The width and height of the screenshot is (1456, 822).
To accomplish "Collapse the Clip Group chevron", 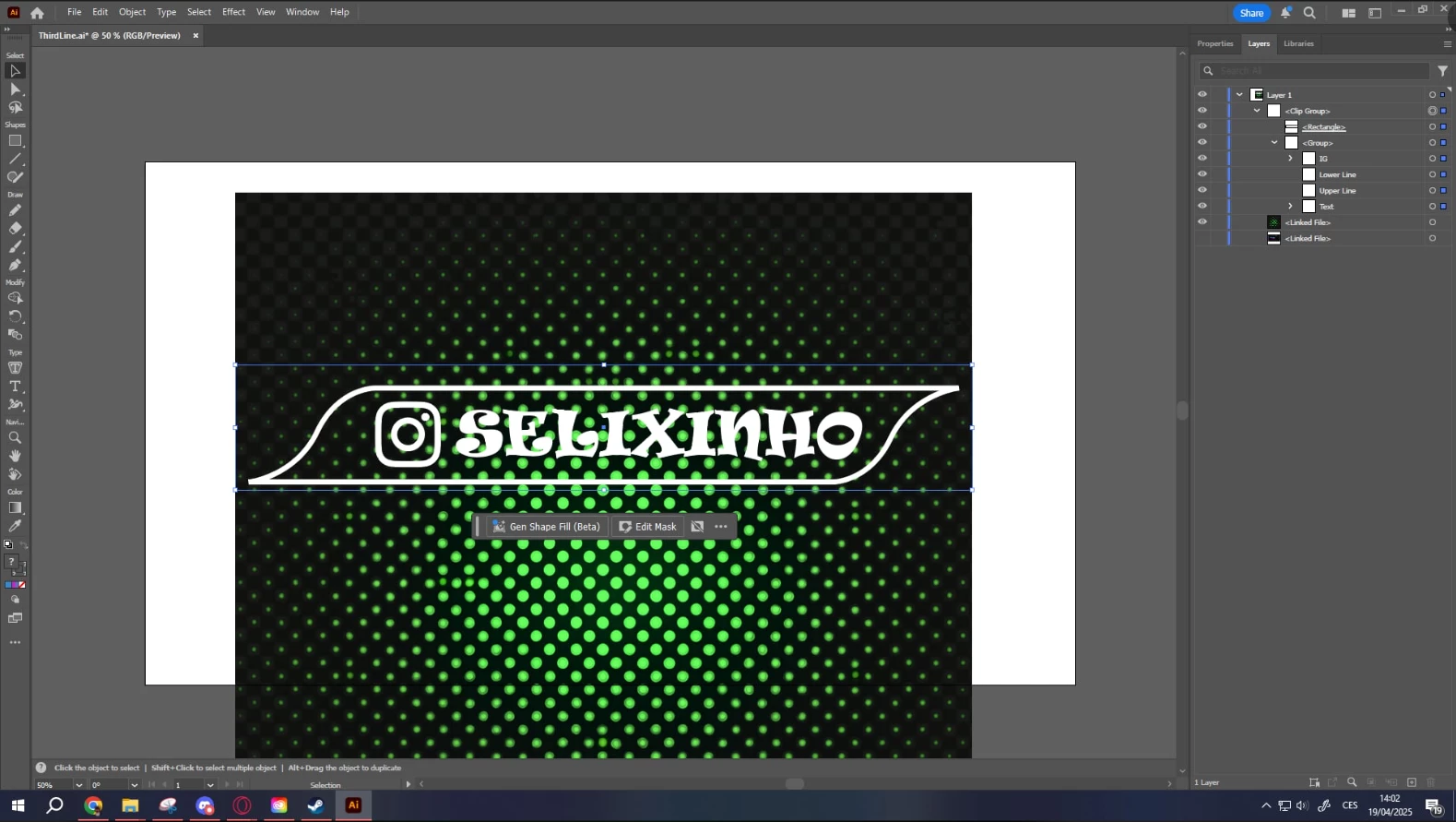I will pos(1257,111).
